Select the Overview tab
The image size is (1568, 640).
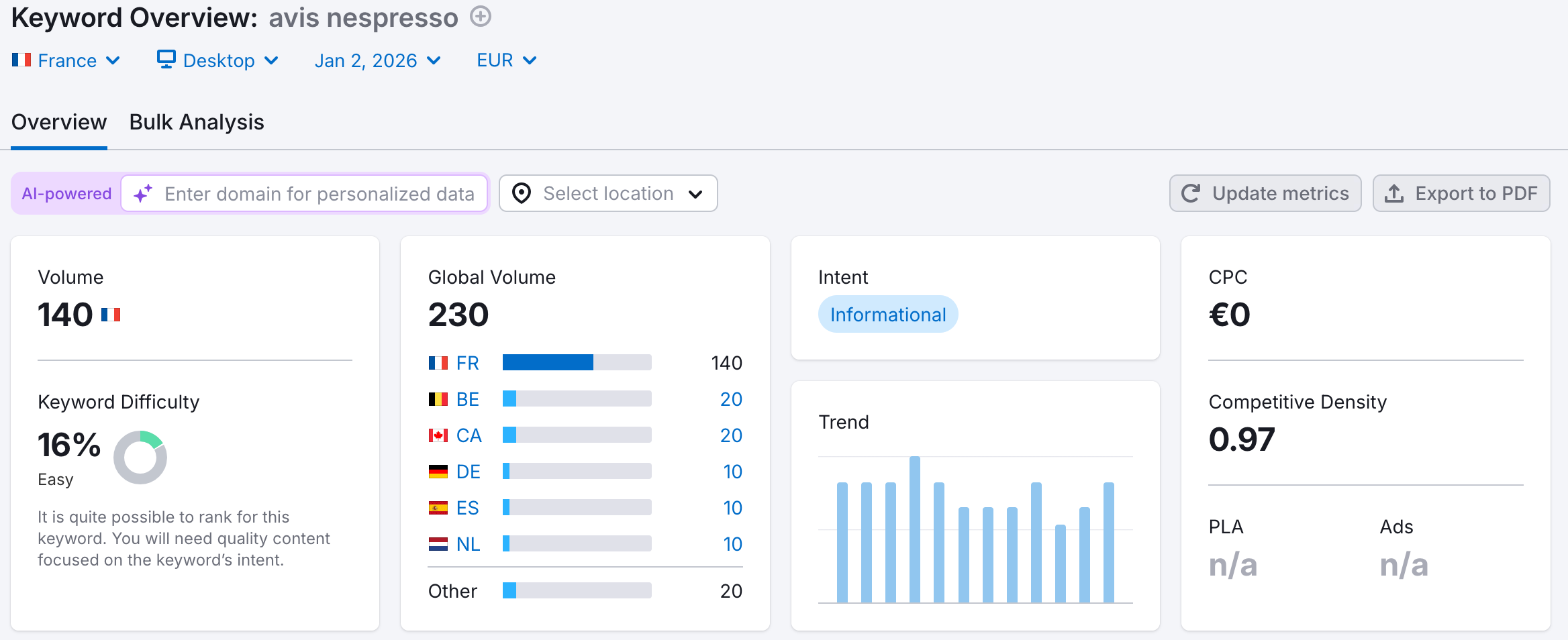click(x=58, y=121)
